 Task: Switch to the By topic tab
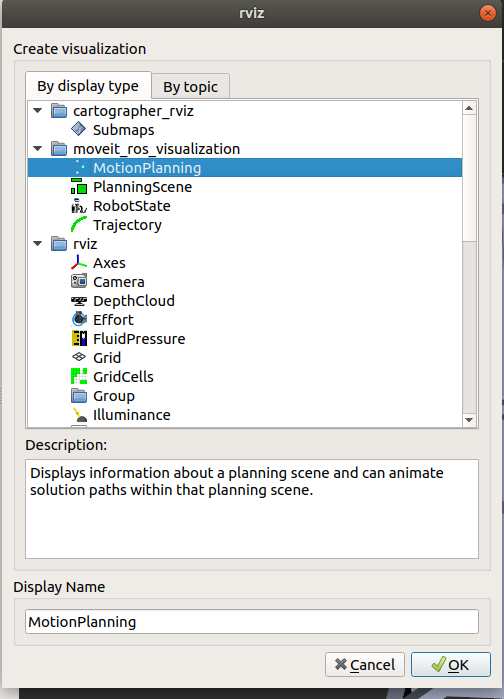point(191,86)
